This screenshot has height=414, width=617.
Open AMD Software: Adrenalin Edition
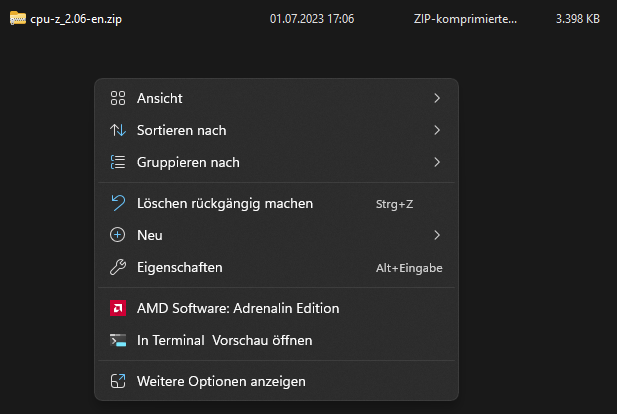[238, 308]
